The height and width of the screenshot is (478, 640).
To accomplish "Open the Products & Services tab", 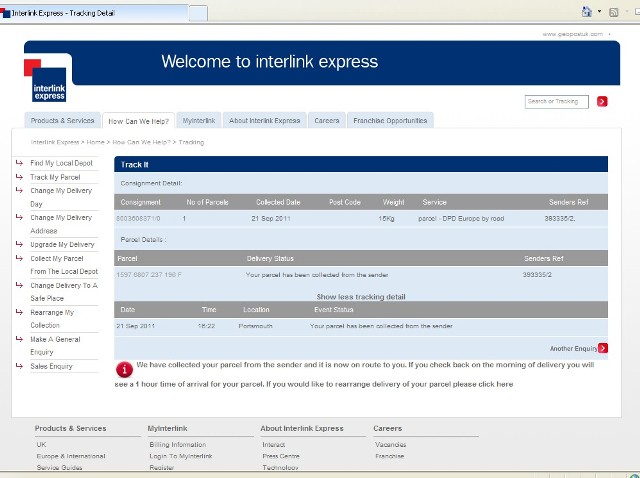I will [x=62, y=120].
